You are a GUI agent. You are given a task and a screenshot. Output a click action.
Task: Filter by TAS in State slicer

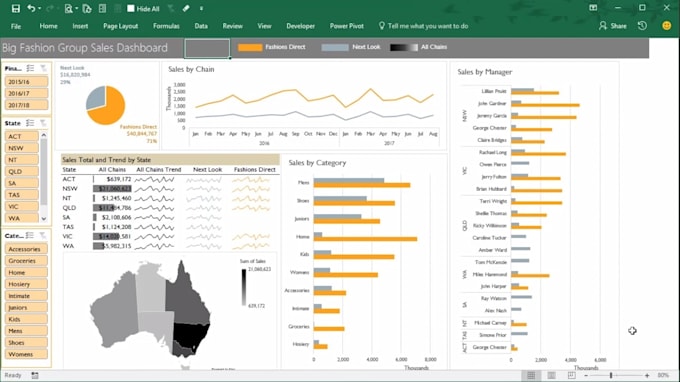[22, 195]
